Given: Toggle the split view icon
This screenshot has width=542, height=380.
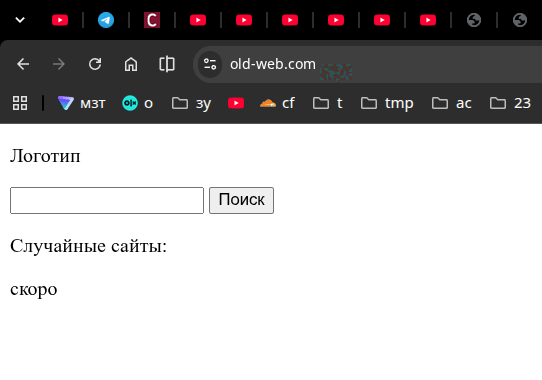Looking at the screenshot, I should [167, 64].
